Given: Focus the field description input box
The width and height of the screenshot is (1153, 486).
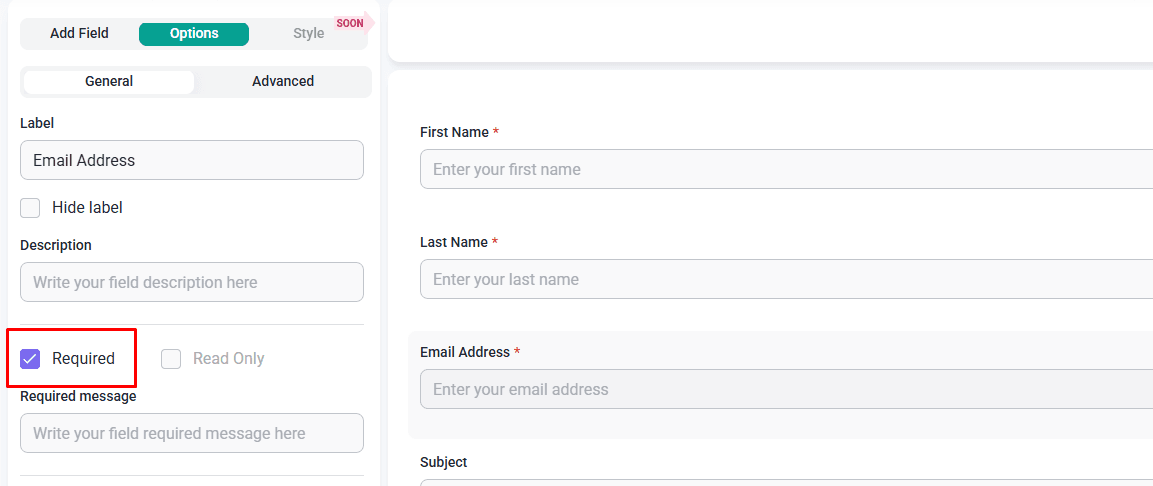Looking at the screenshot, I should click(192, 282).
